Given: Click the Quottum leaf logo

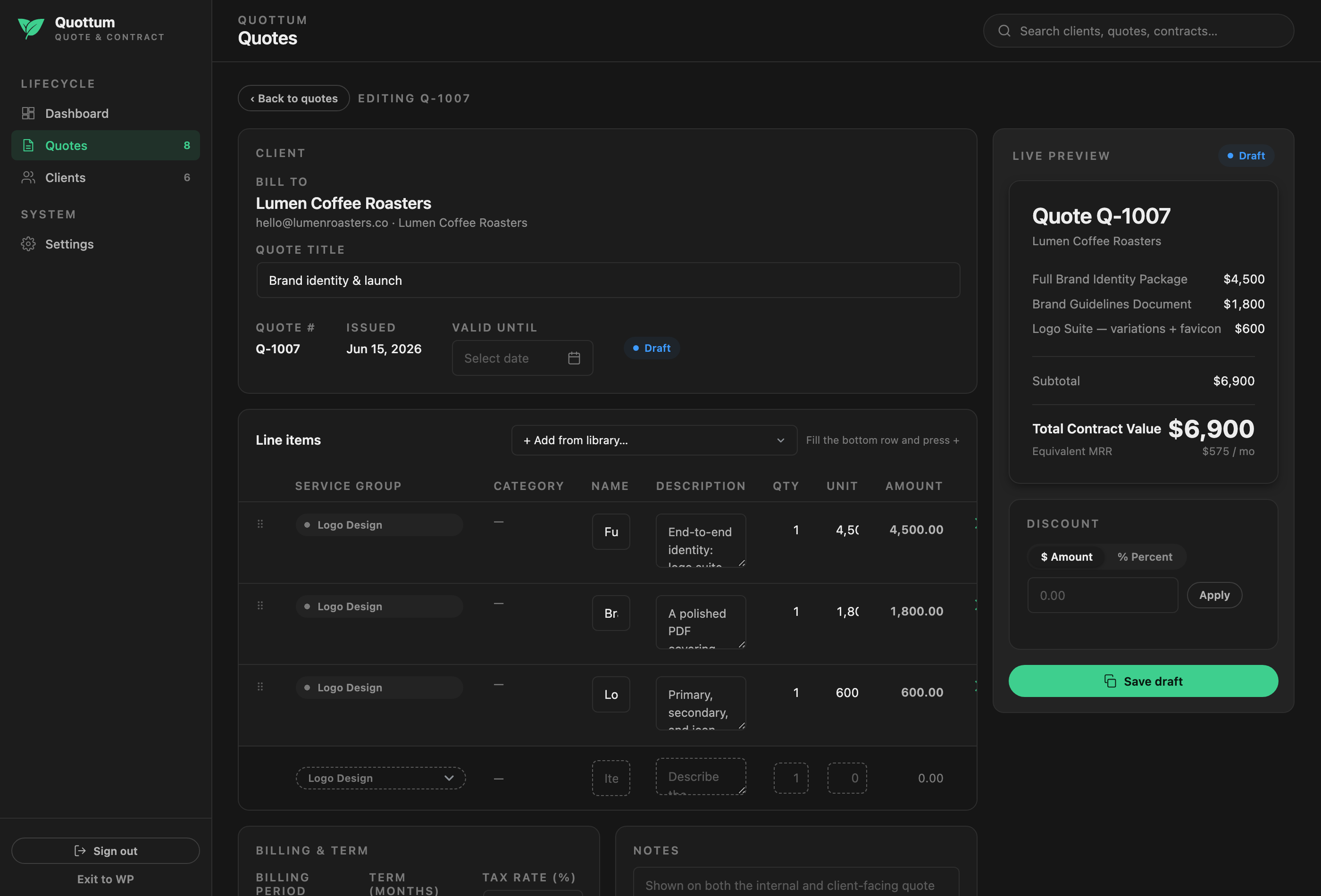Looking at the screenshot, I should (31, 28).
